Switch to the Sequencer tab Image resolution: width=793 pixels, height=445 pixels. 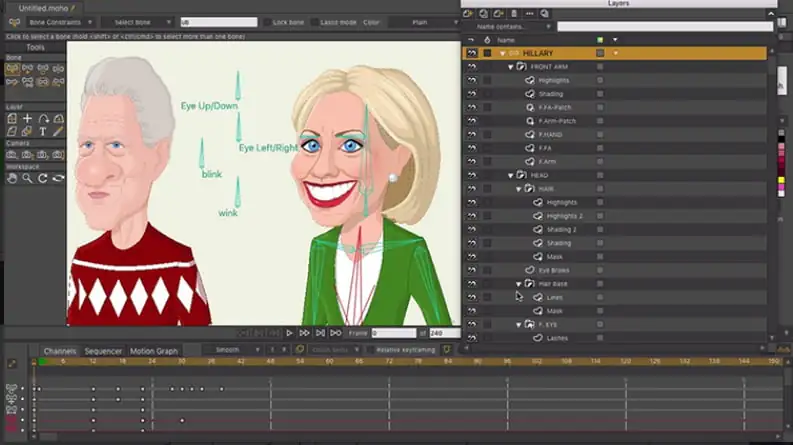[x=103, y=351]
